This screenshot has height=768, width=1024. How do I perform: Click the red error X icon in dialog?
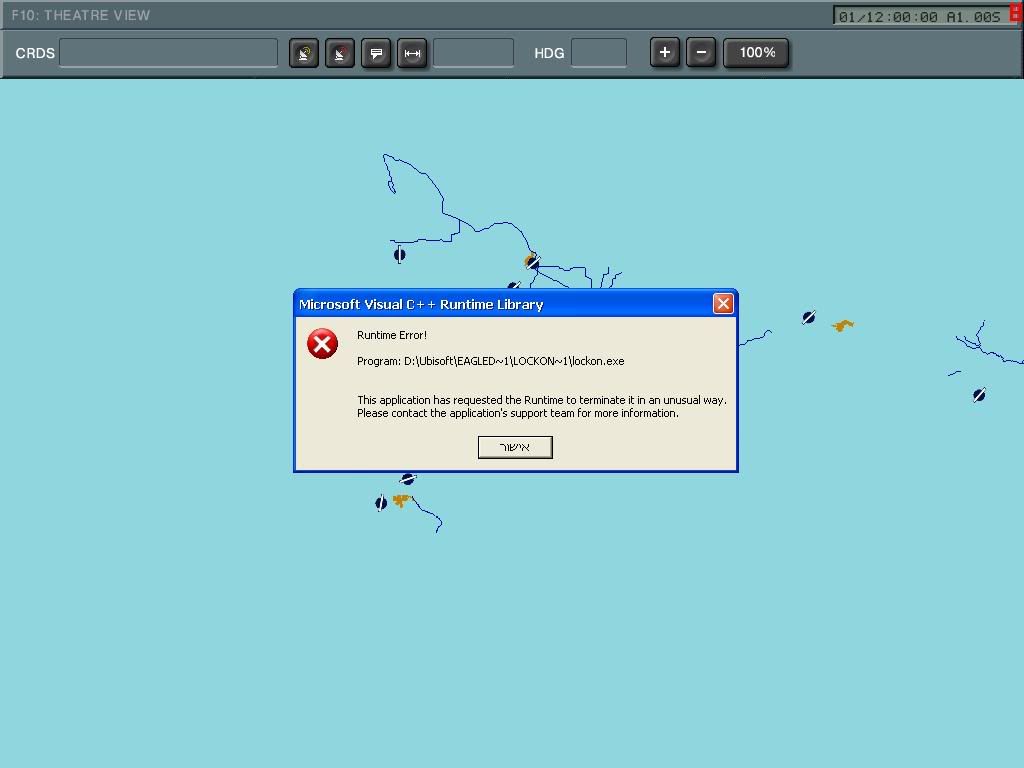click(323, 344)
